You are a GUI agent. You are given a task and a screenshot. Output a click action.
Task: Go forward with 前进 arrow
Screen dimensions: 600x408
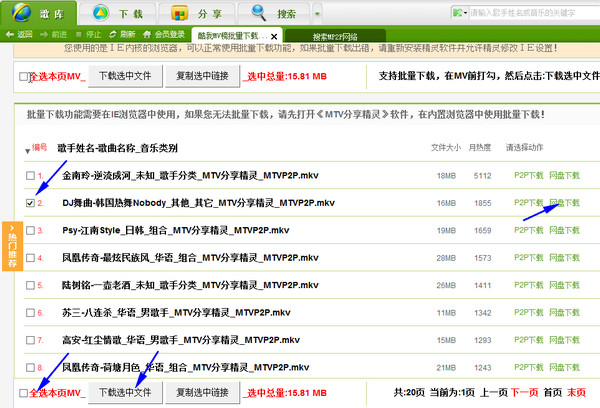tap(54, 34)
